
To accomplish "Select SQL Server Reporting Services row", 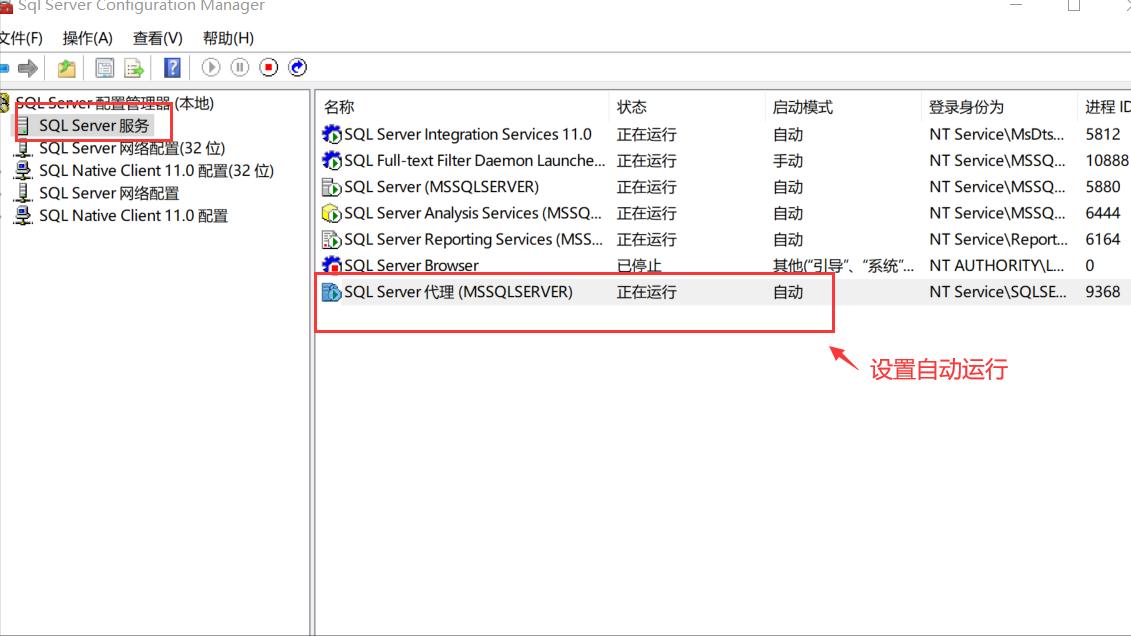I will [723, 239].
